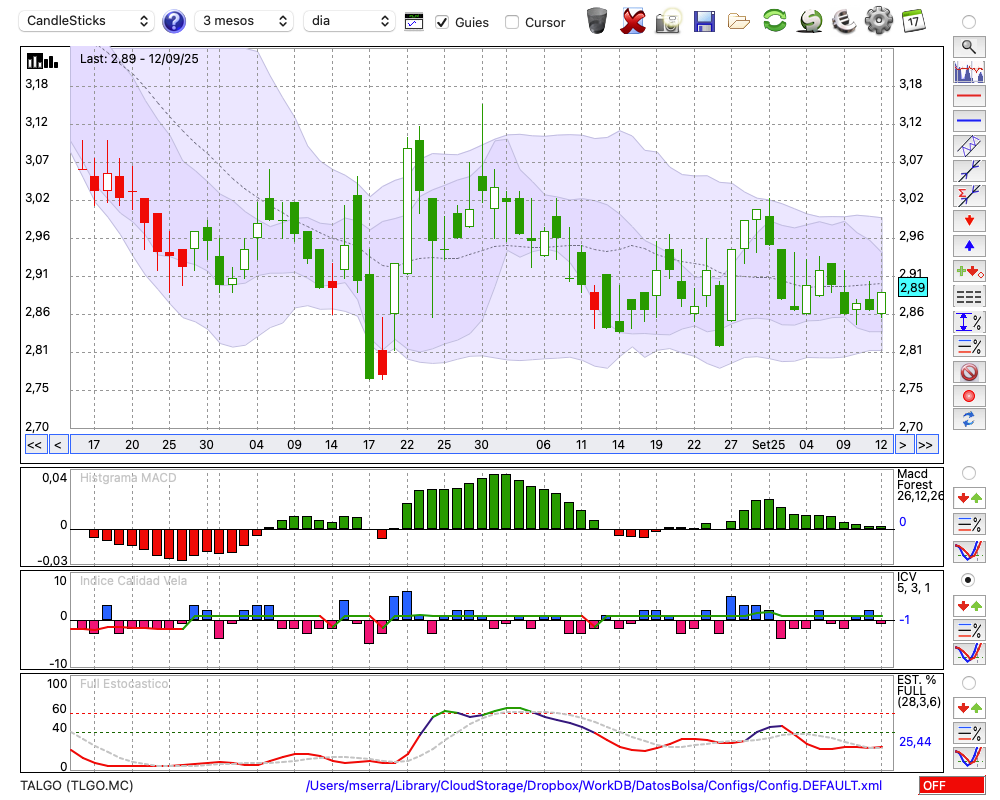Image resolution: width=1000 pixels, height=800 pixels.
Task: Click the 'Macd Forest 26,12,26' label
Action: click(x=920, y=485)
